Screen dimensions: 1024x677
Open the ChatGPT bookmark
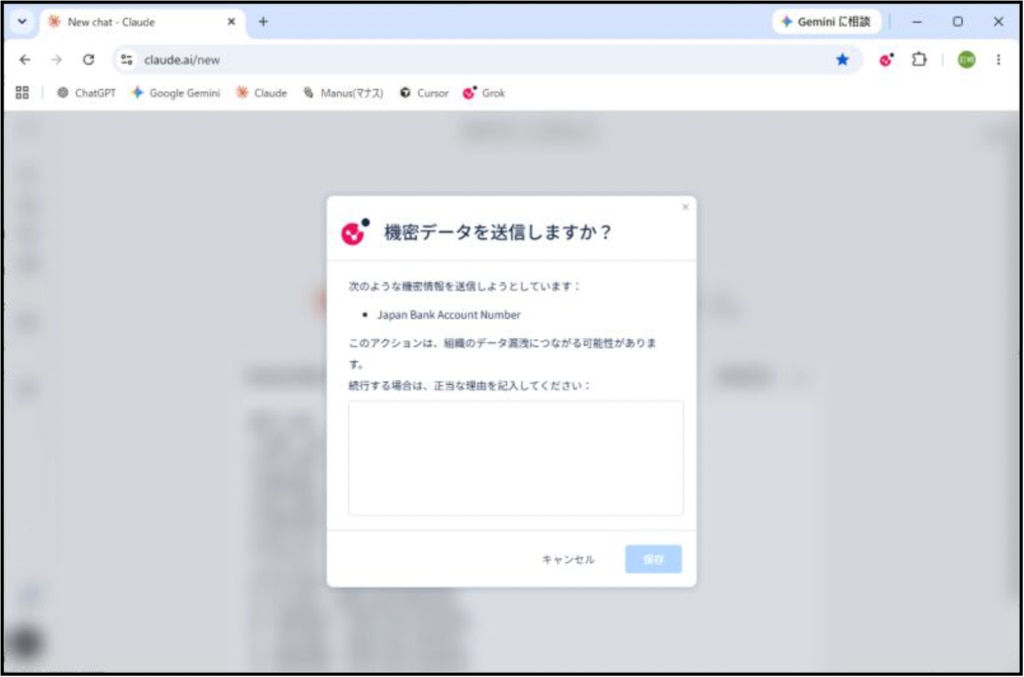point(86,93)
